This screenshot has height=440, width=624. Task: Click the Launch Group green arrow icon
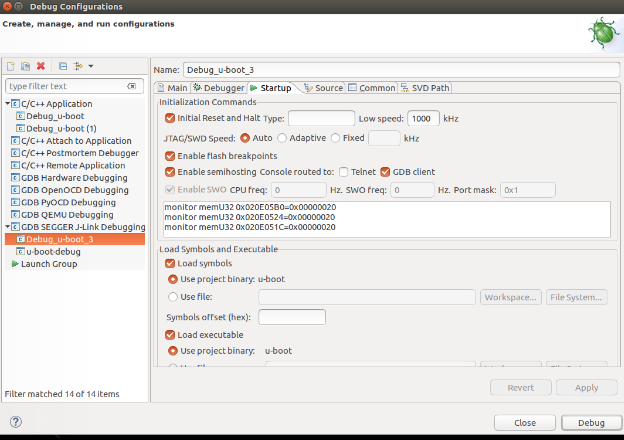tap(15, 264)
